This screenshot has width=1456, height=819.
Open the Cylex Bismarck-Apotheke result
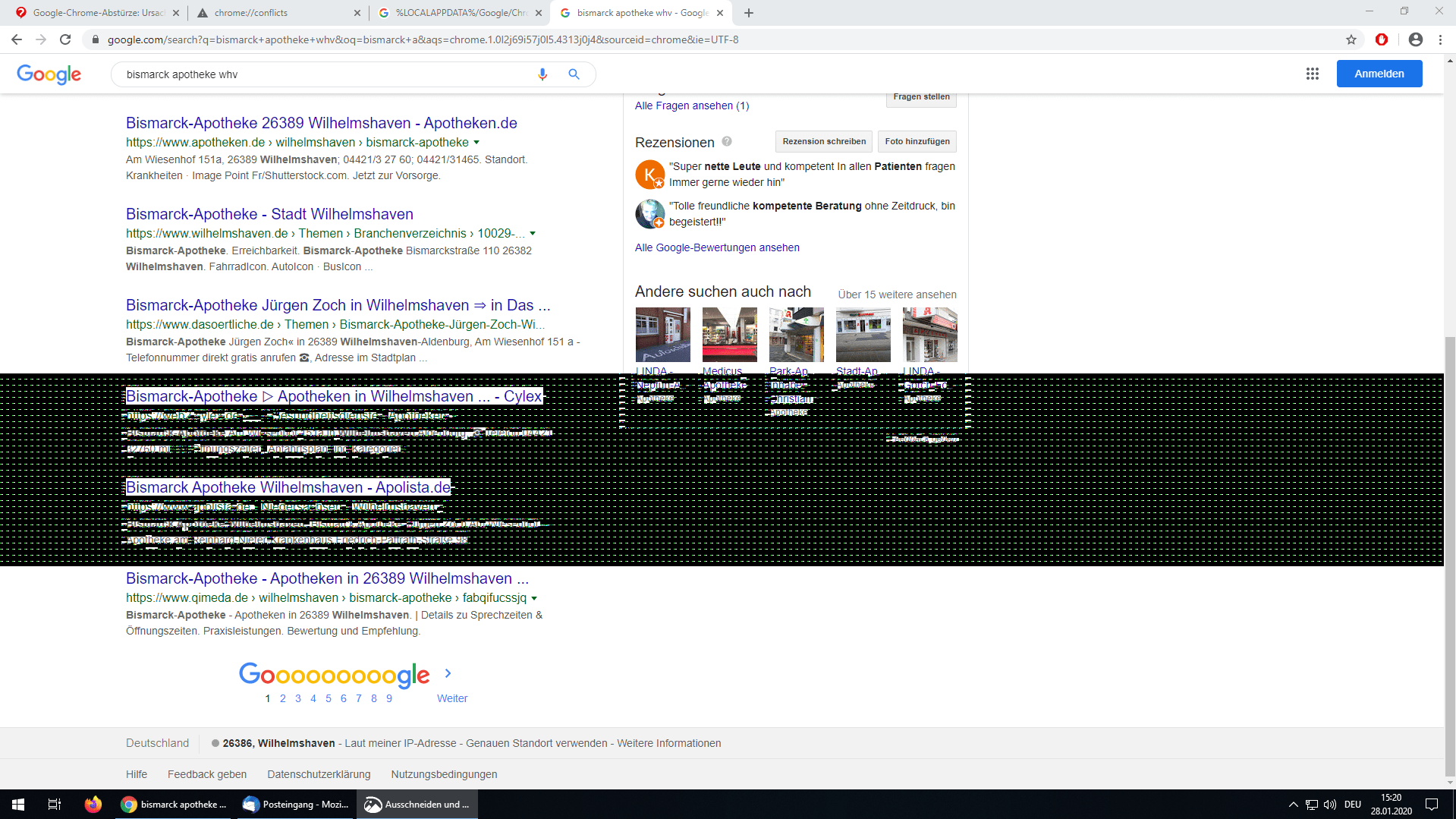[334, 396]
